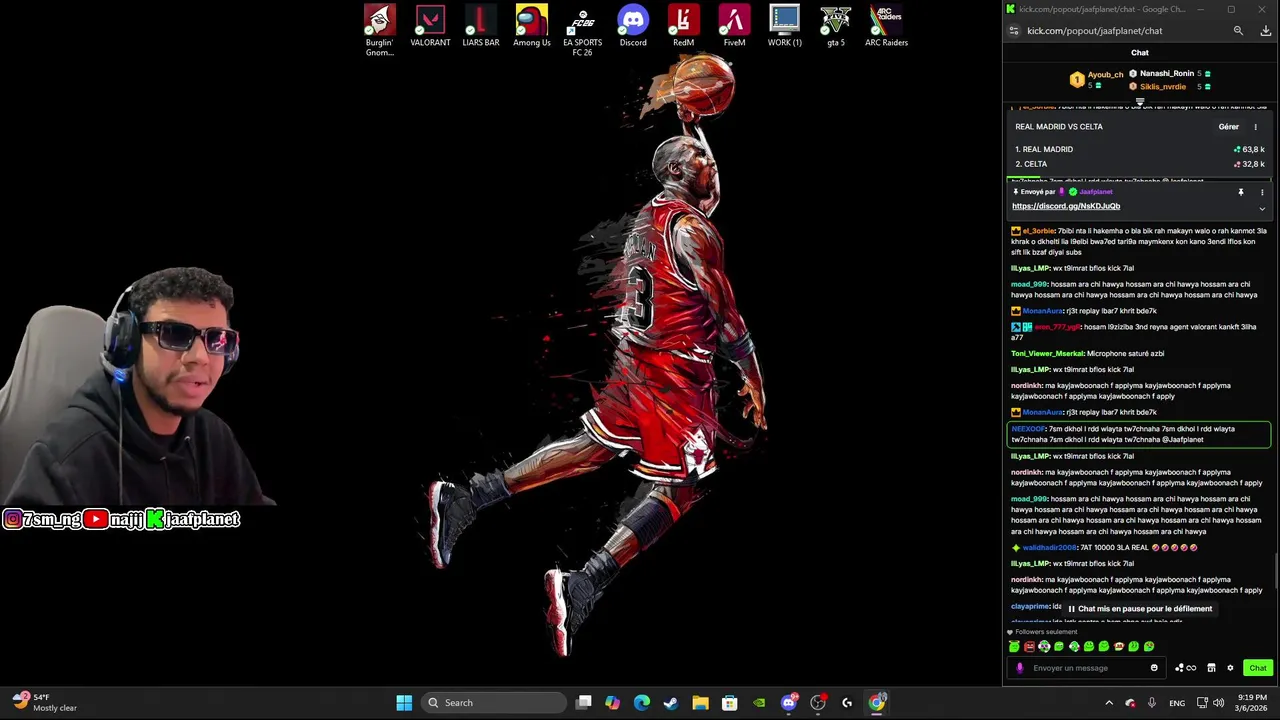Open the weather widget showing 54°F
Screen dimensions: 1280x720
click(43, 703)
